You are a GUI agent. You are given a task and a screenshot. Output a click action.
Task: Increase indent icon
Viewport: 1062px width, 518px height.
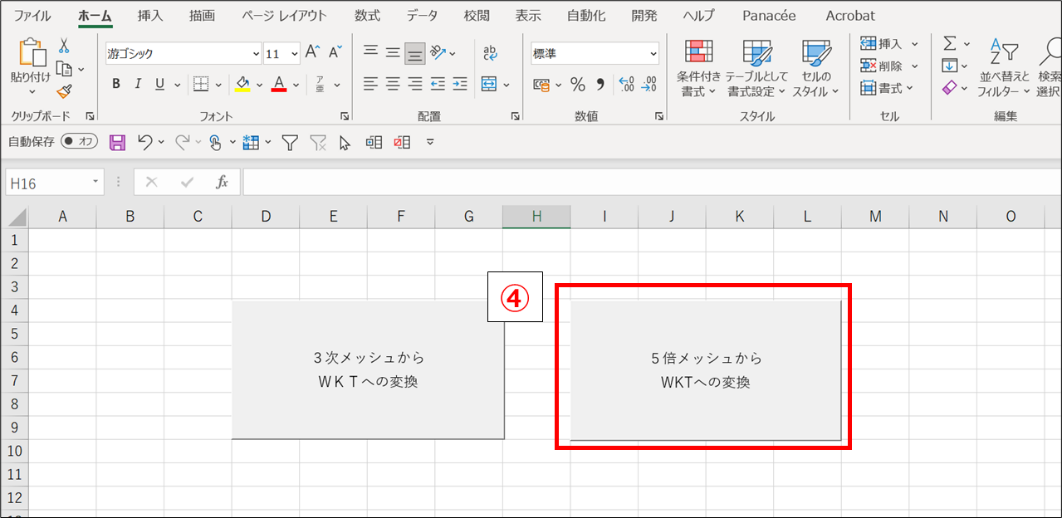461,84
